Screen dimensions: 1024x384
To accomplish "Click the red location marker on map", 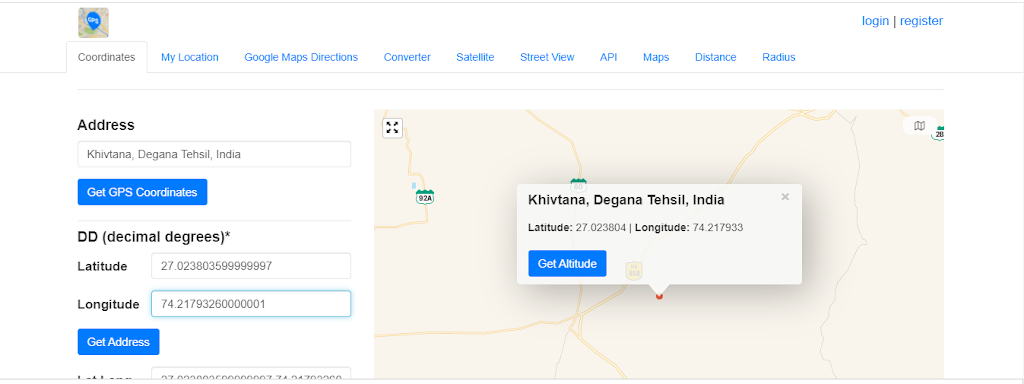I will tap(659, 296).
